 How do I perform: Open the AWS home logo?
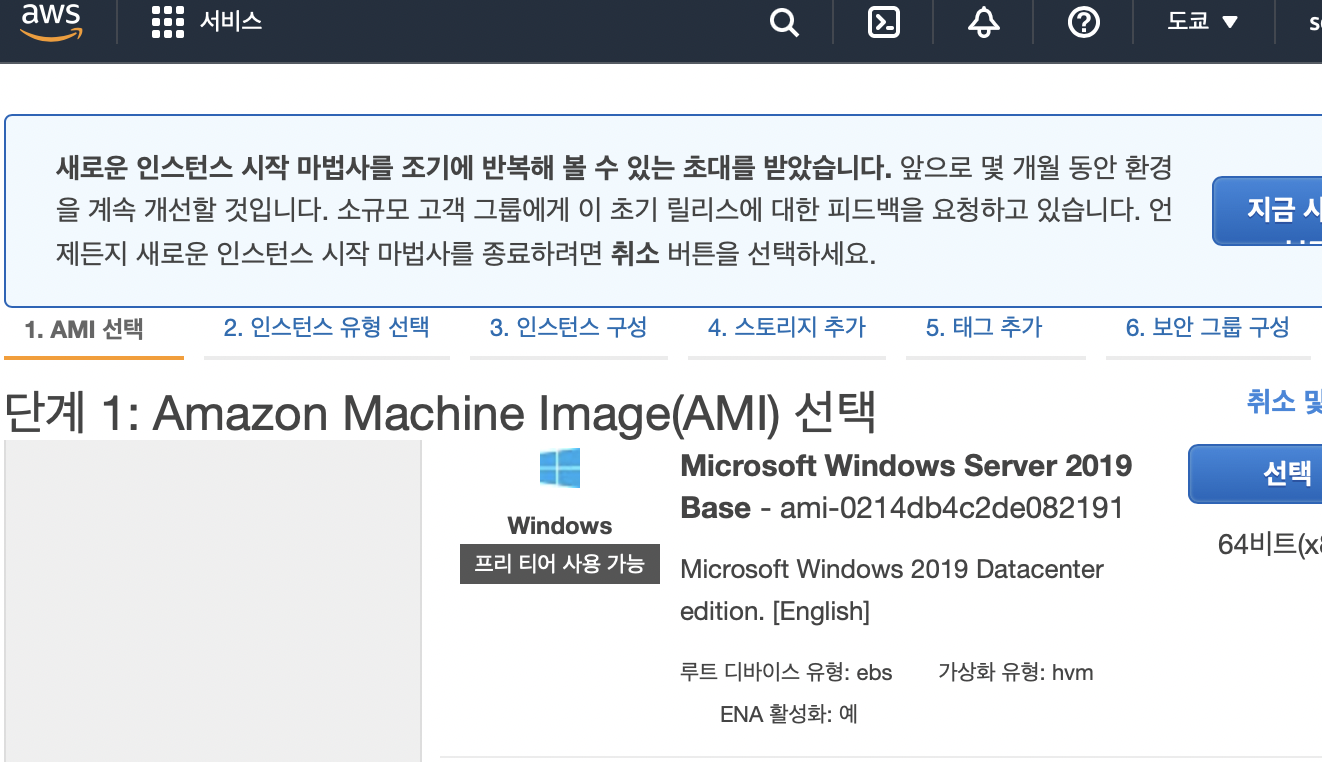tap(51, 21)
